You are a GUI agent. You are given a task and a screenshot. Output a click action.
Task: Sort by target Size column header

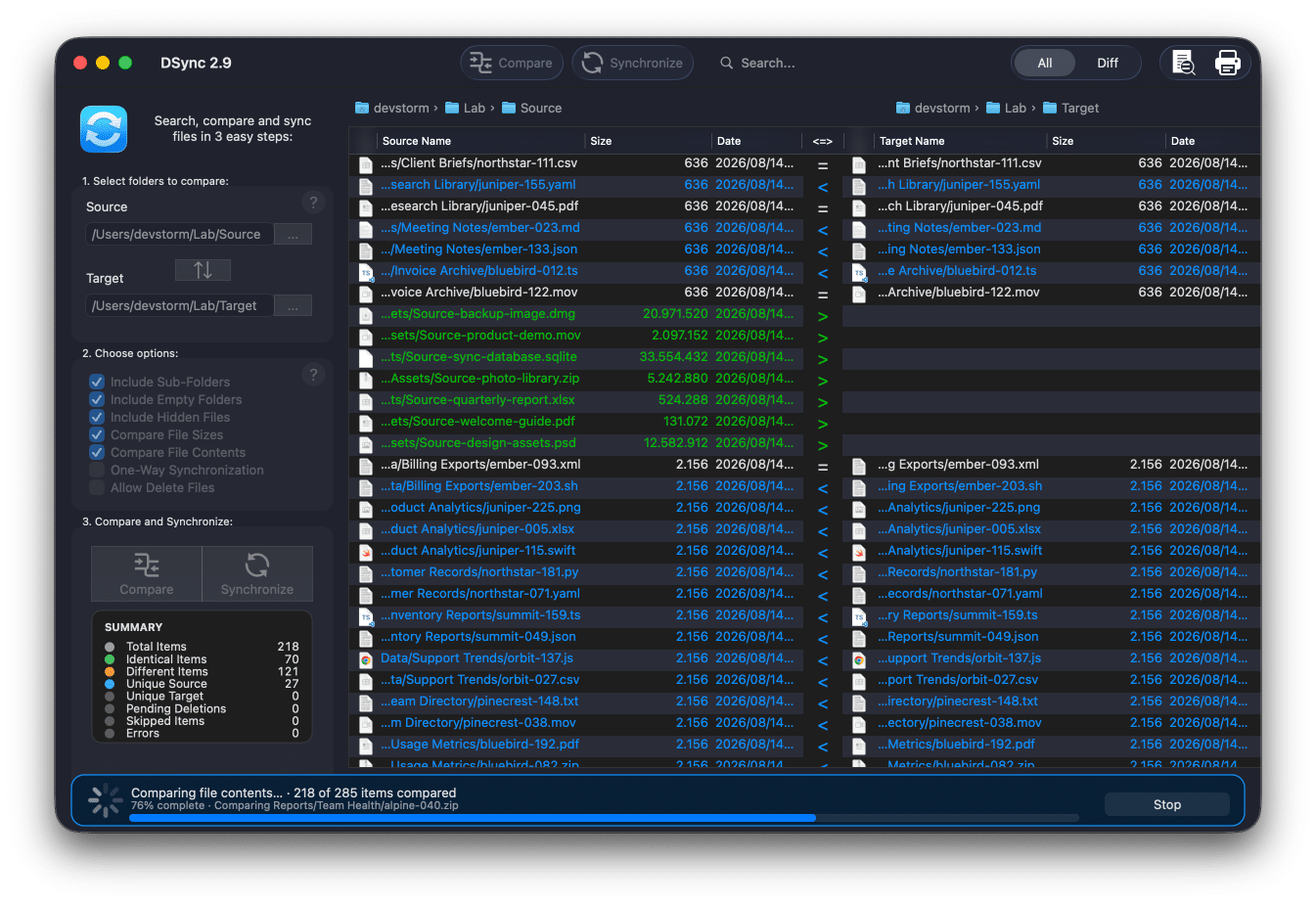1106,141
